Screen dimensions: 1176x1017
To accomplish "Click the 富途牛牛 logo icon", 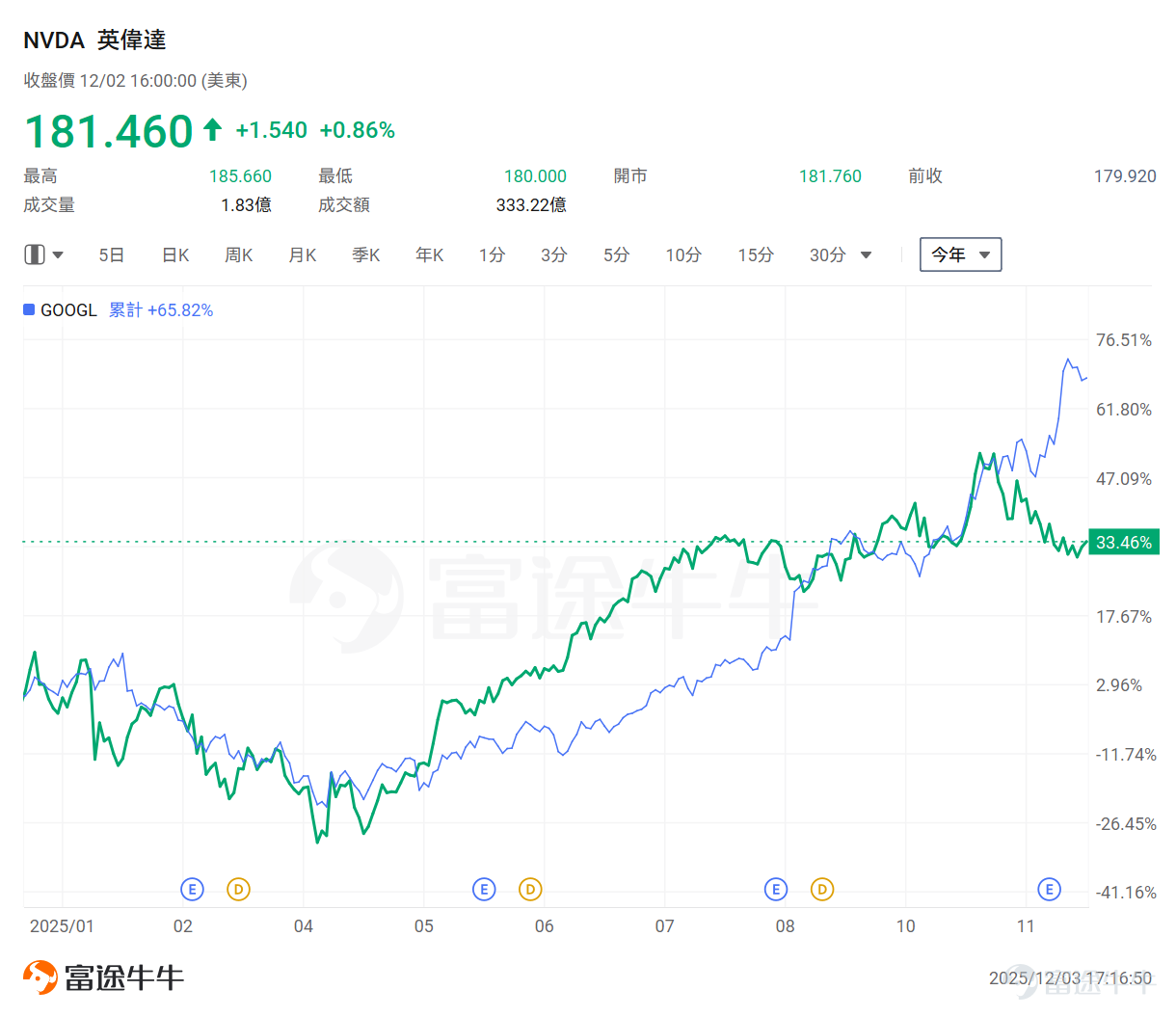I will [40, 977].
